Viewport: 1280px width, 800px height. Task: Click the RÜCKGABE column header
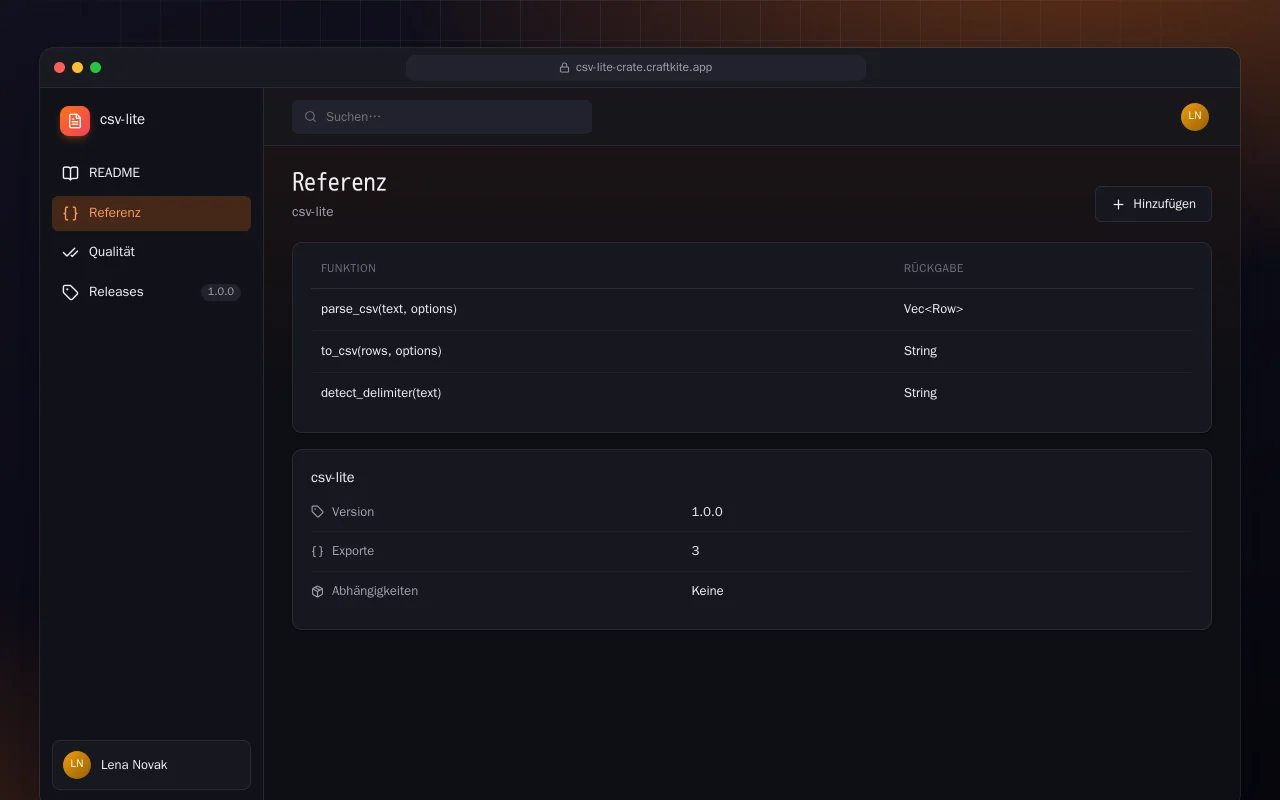click(x=933, y=268)
